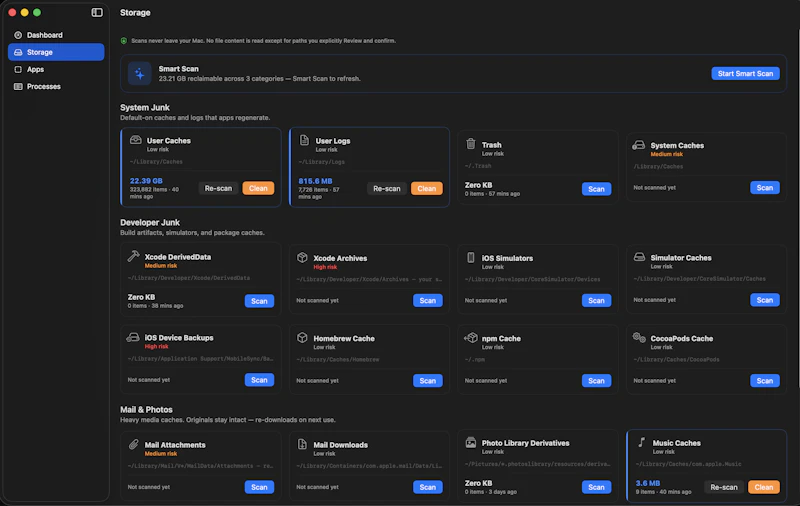800x506 pixels.
Task: Click the Xcode Archives box icon
Action: click(x=302, y=258)
